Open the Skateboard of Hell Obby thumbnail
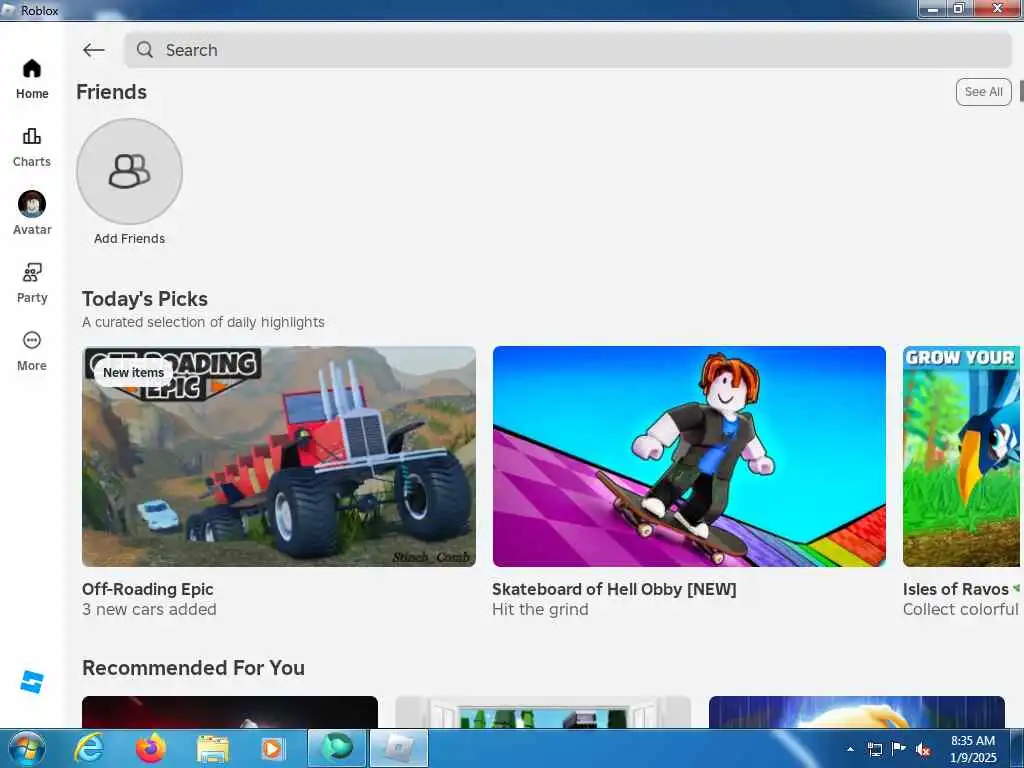The width and height of the screenshot is (1024, 768). click(689, 456)
